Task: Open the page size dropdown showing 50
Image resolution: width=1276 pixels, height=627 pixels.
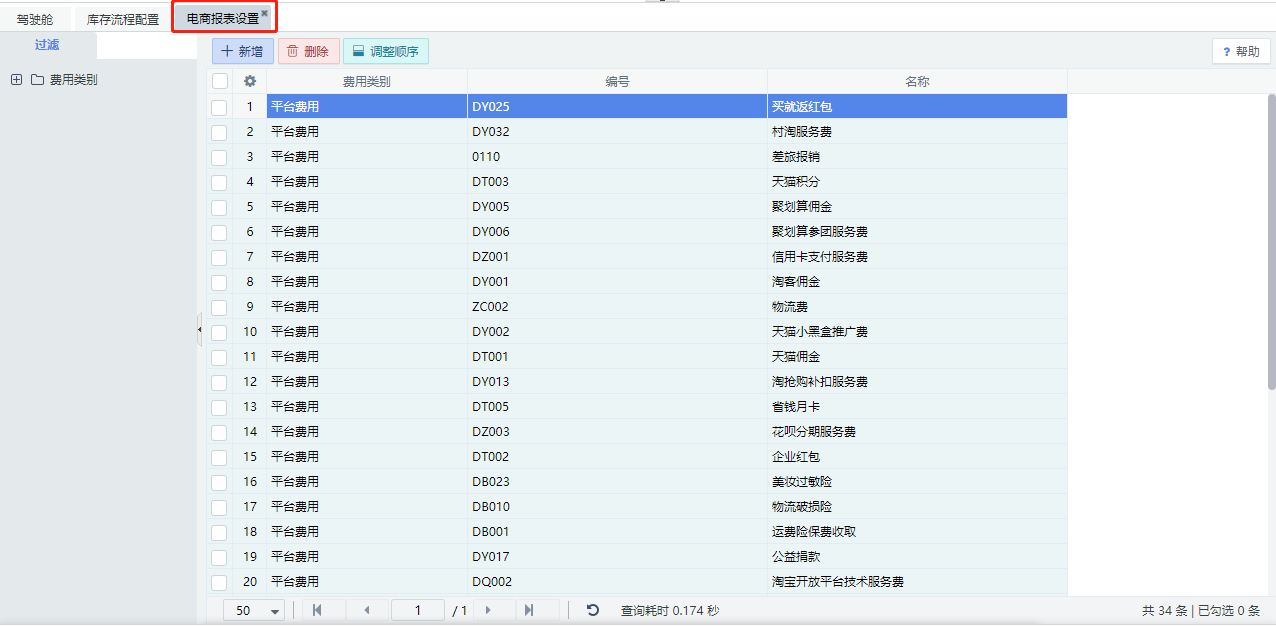Action: (x=259, y=610)
